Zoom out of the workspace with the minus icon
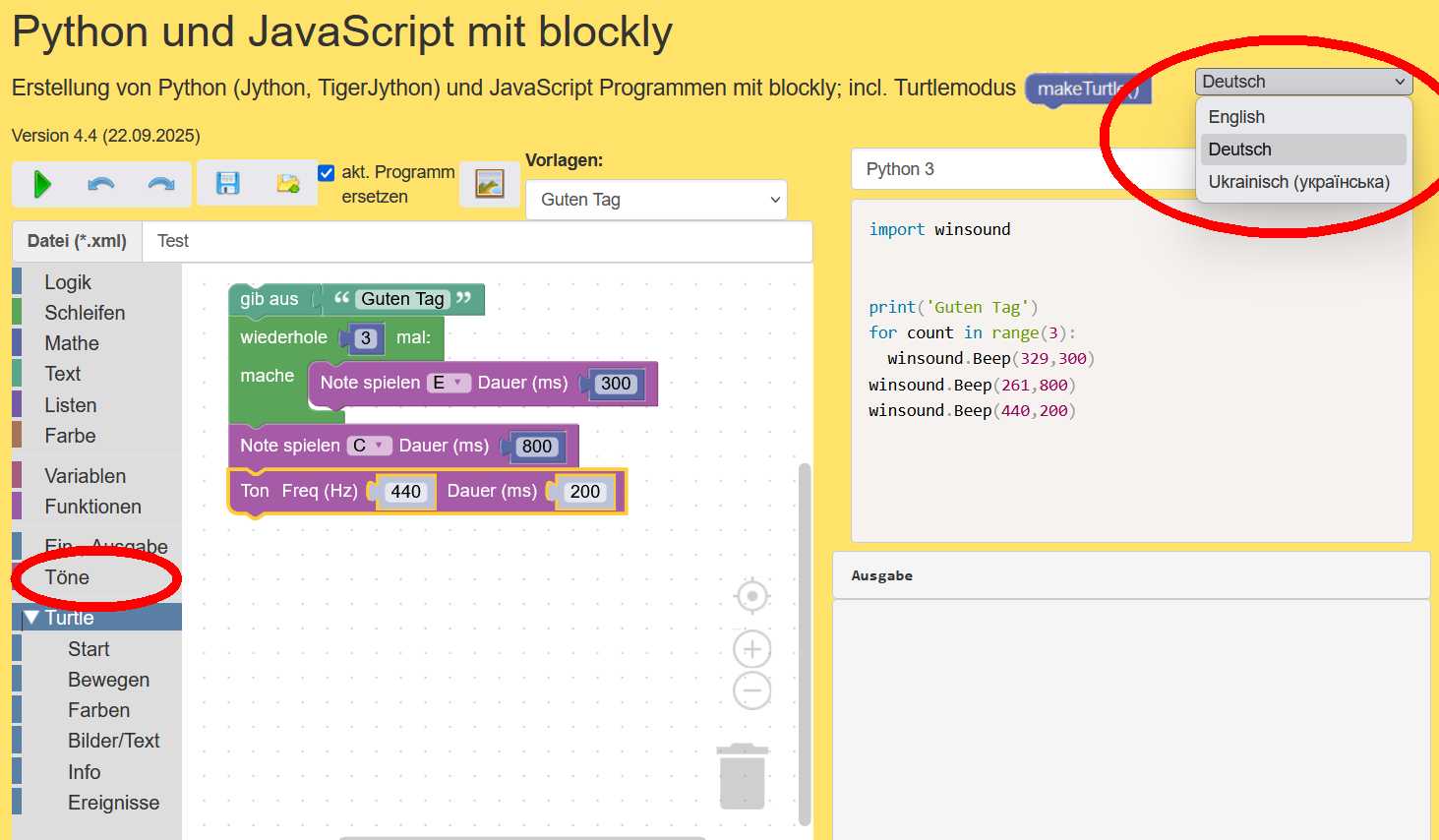 751,690
